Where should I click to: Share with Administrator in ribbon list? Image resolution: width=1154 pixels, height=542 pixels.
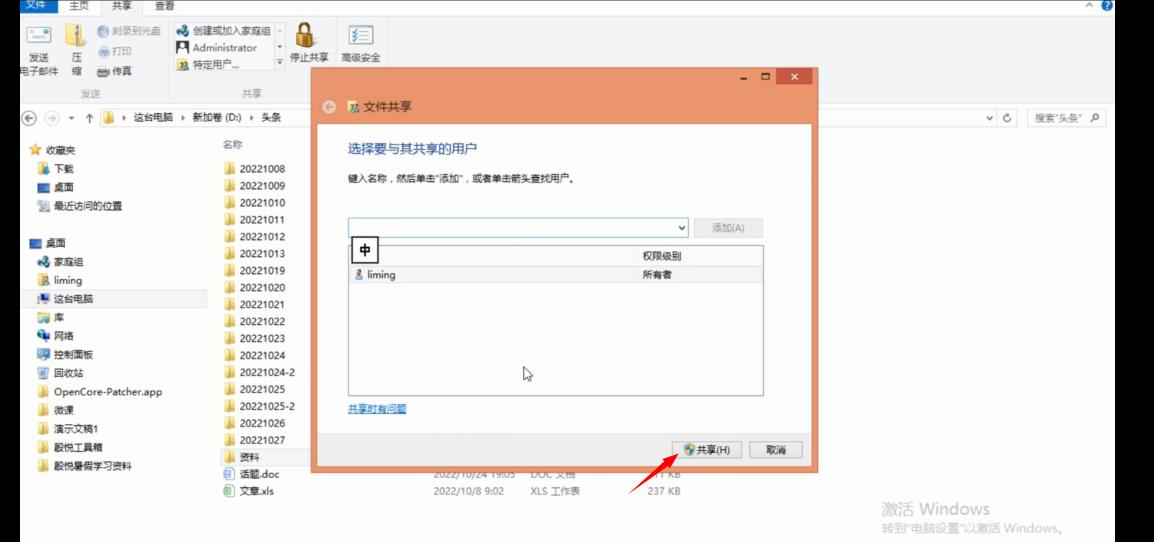click(x=217, y=48)
